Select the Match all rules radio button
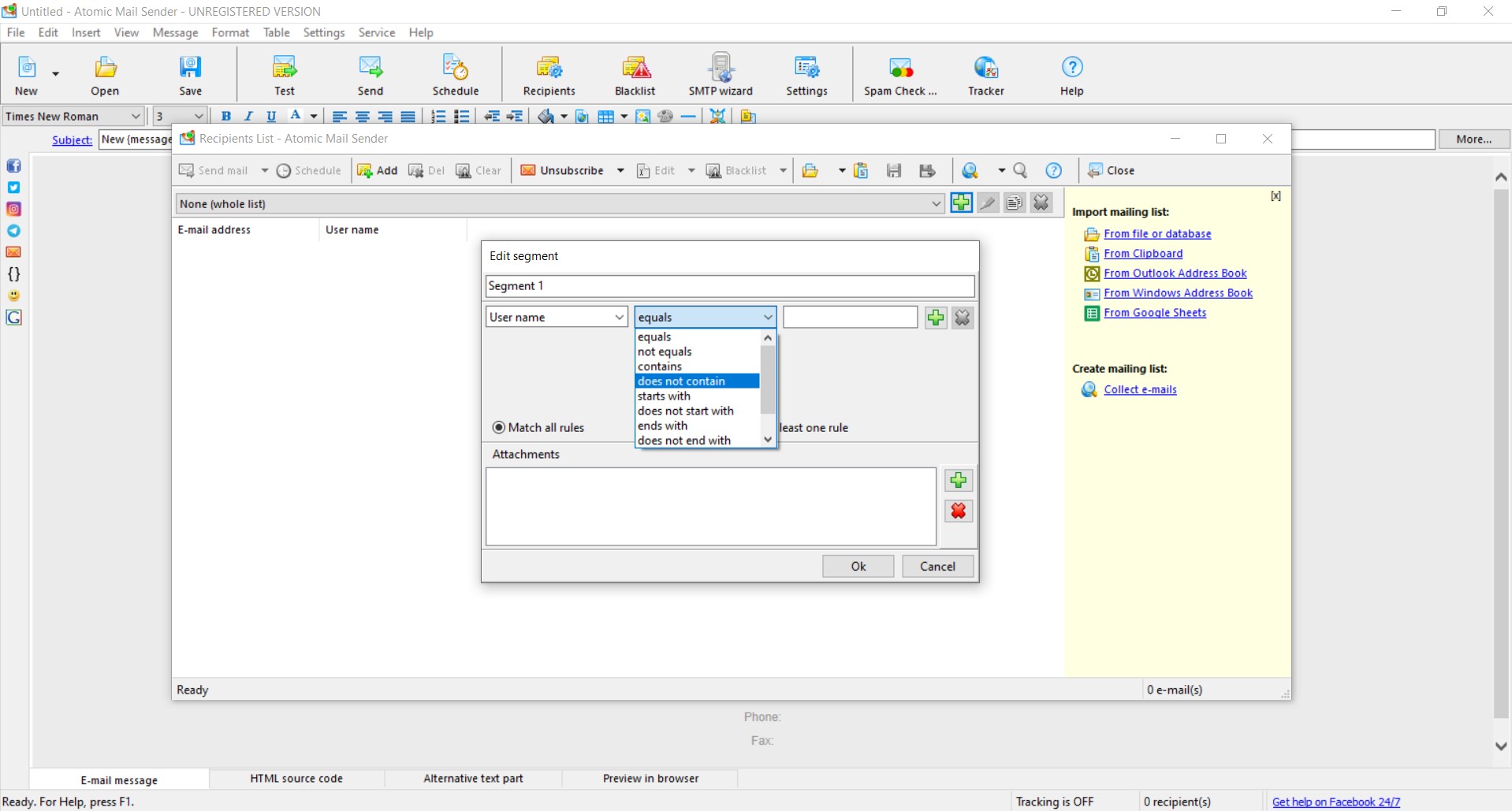Viewport: 1512px width, 811px height. 499,427
